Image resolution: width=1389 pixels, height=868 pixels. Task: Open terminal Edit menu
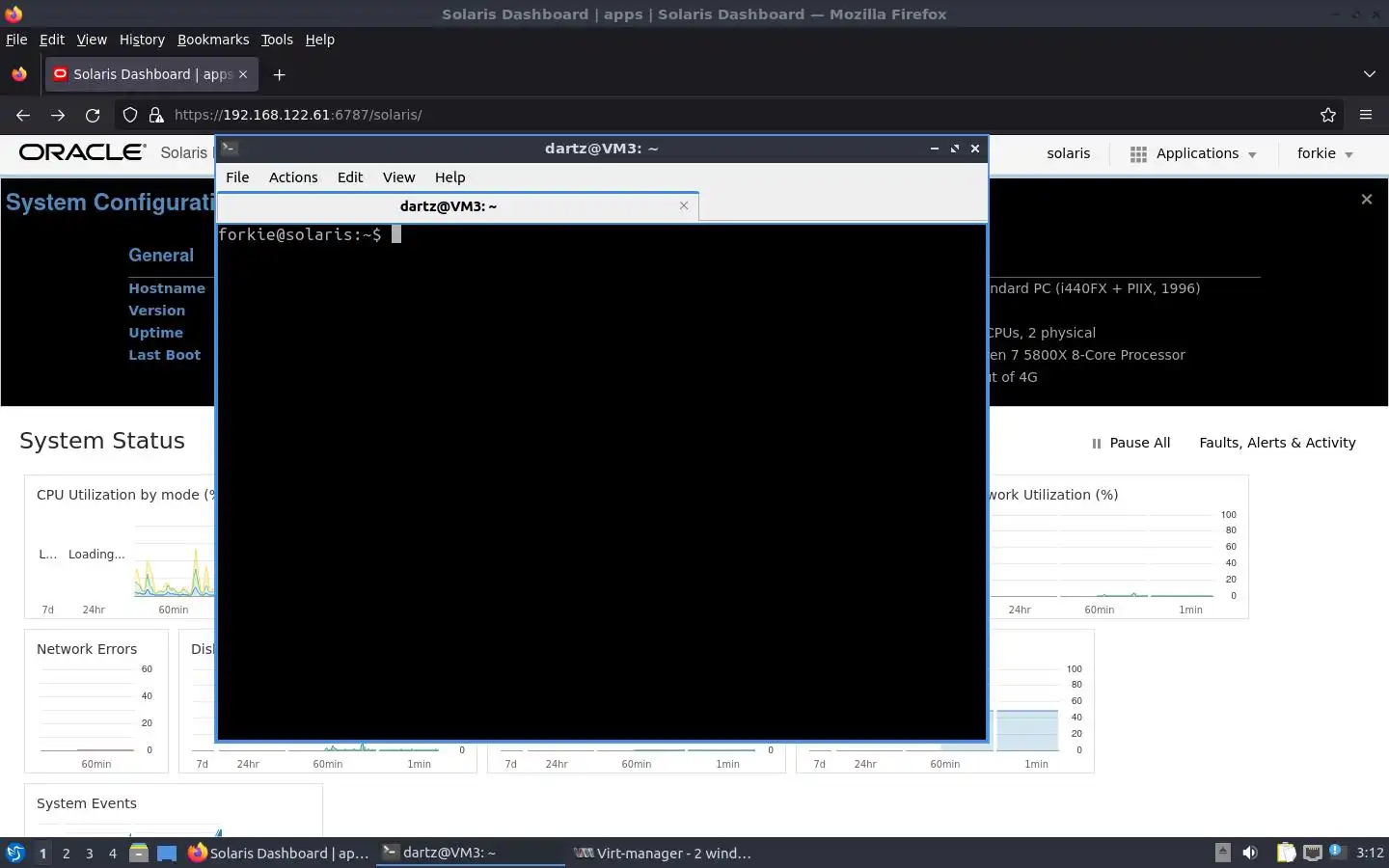(x=350, y=177)
